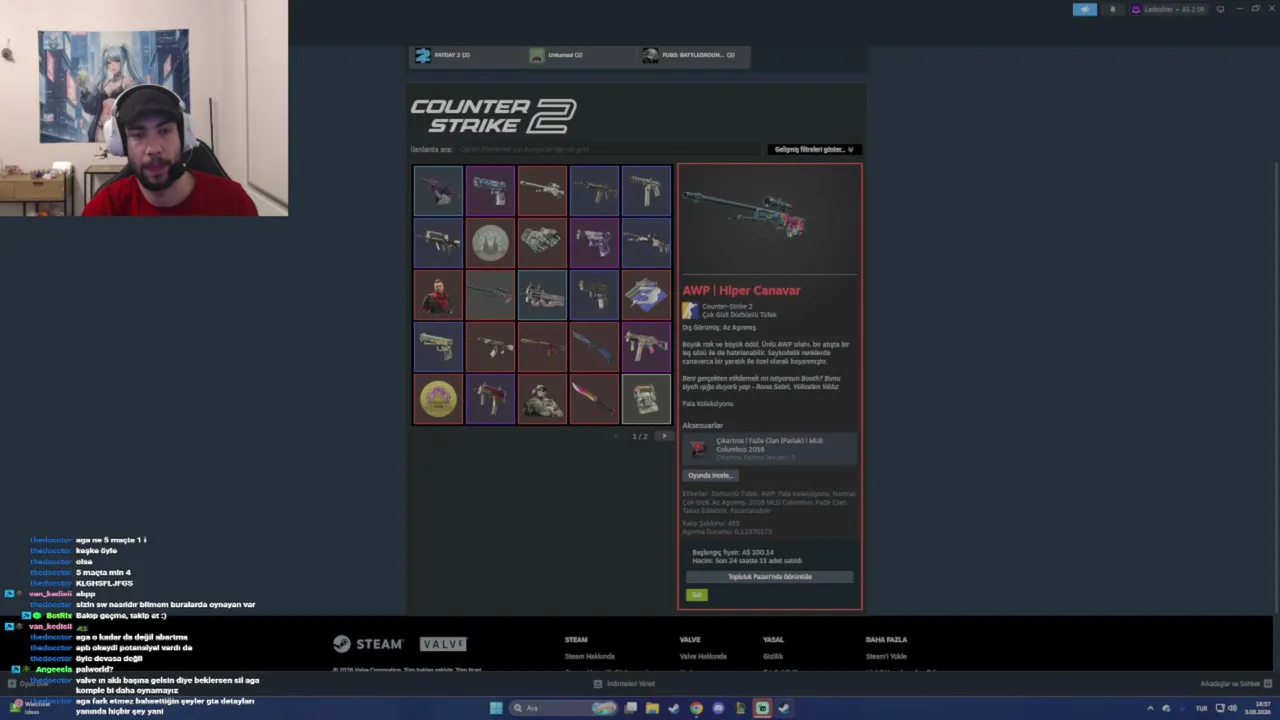Click the Counter-Strike 2 game icon in details

tap(690, 310)
